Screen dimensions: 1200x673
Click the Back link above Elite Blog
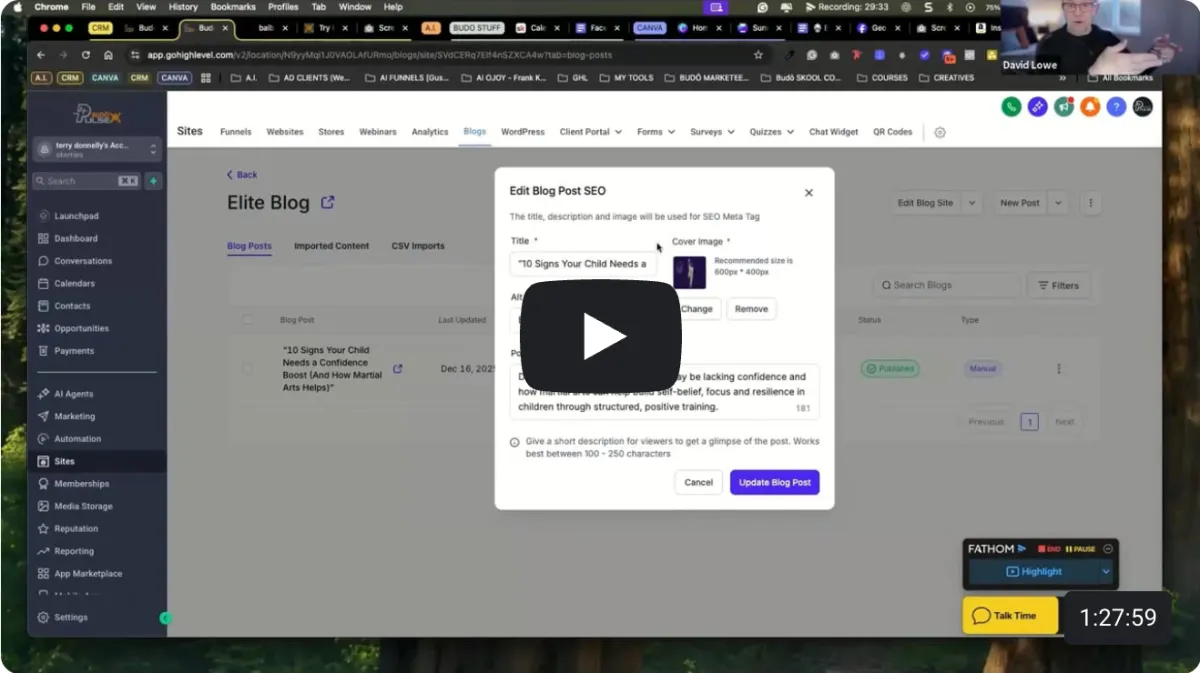click(242, 175)
